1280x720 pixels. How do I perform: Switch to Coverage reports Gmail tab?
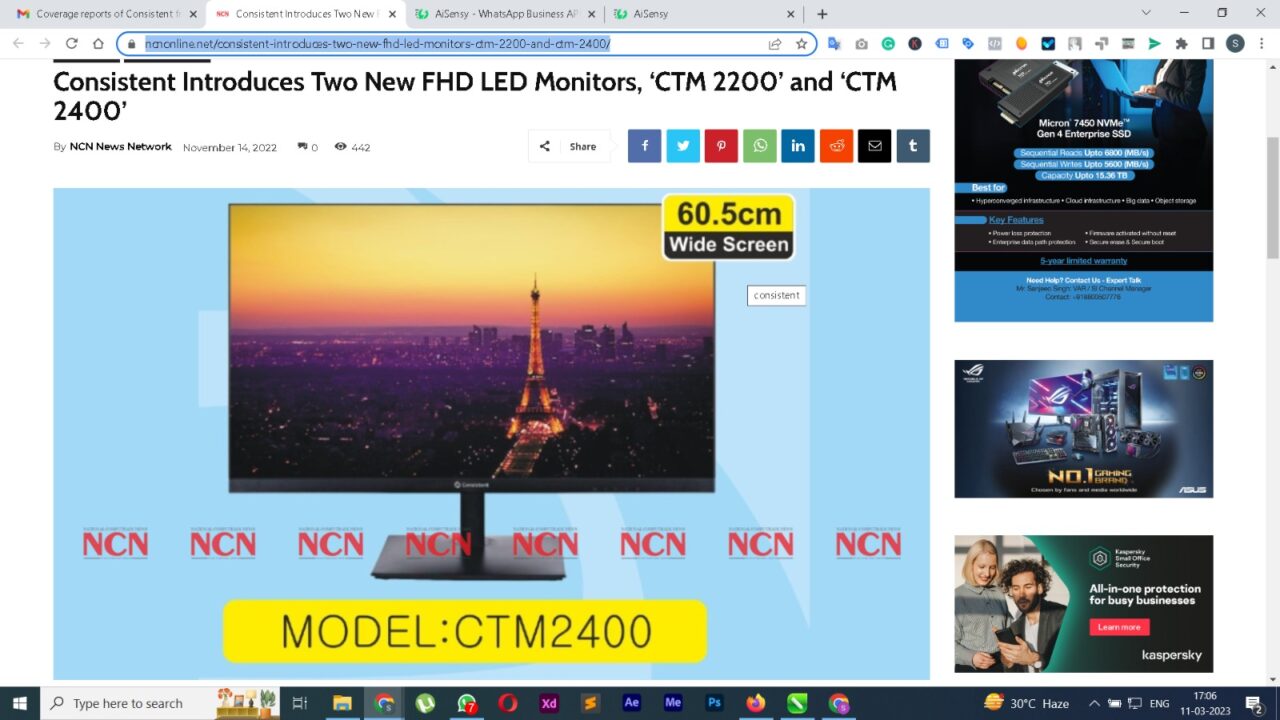tap(100, 14)
